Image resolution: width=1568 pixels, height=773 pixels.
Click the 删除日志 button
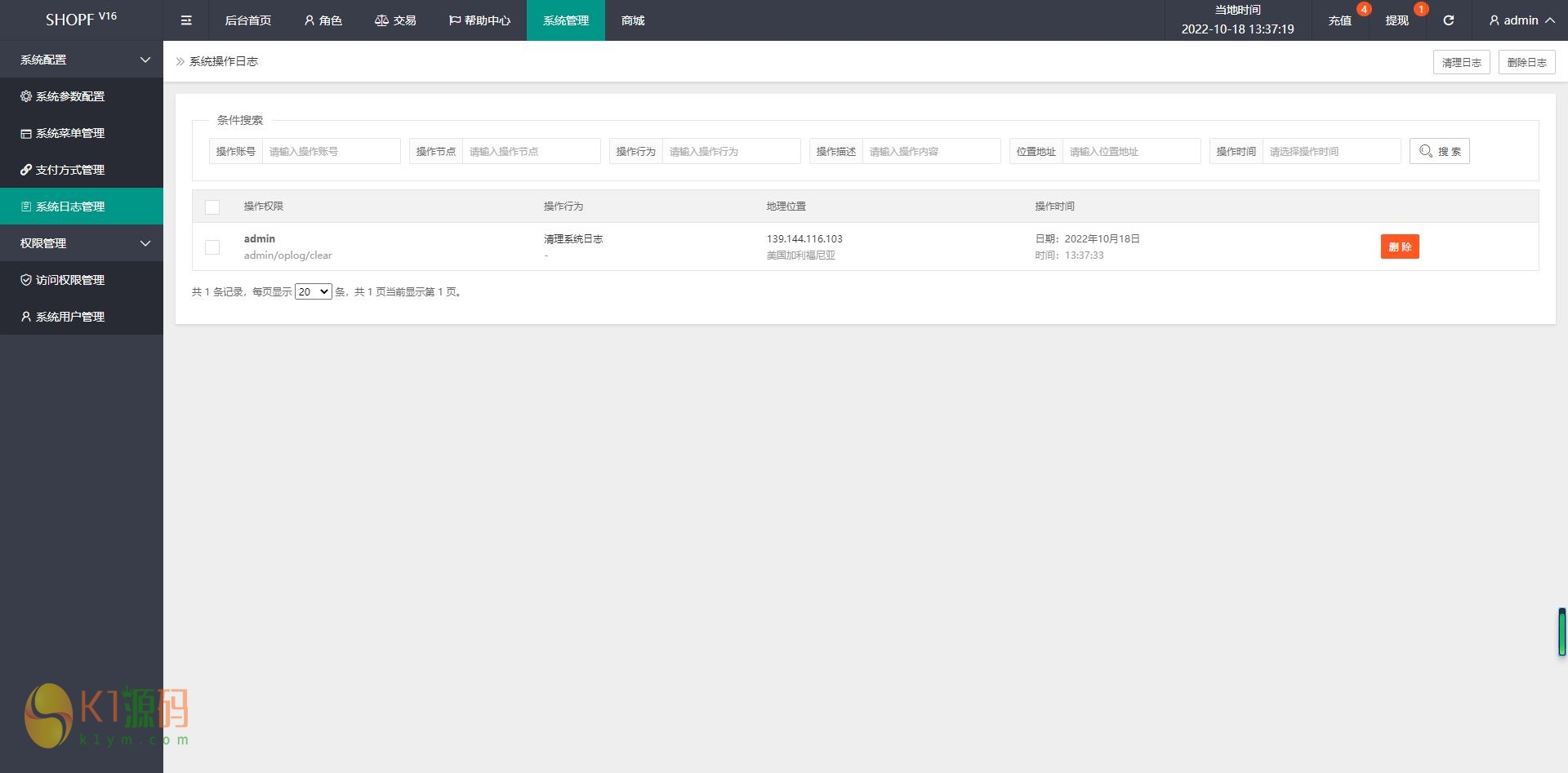tap(1527, 62)
